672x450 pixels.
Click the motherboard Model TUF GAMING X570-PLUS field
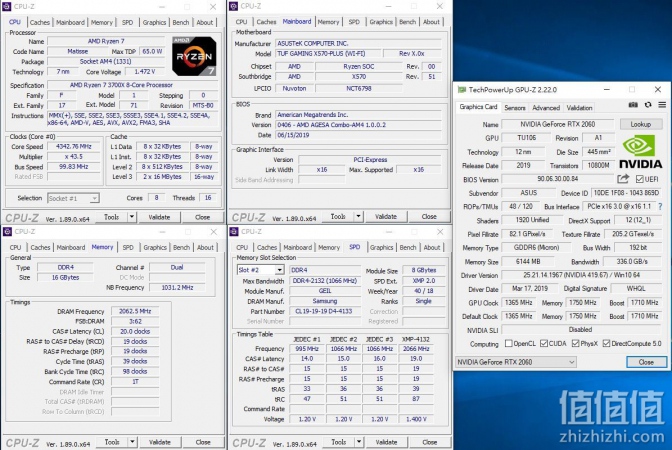pos(328,54)
